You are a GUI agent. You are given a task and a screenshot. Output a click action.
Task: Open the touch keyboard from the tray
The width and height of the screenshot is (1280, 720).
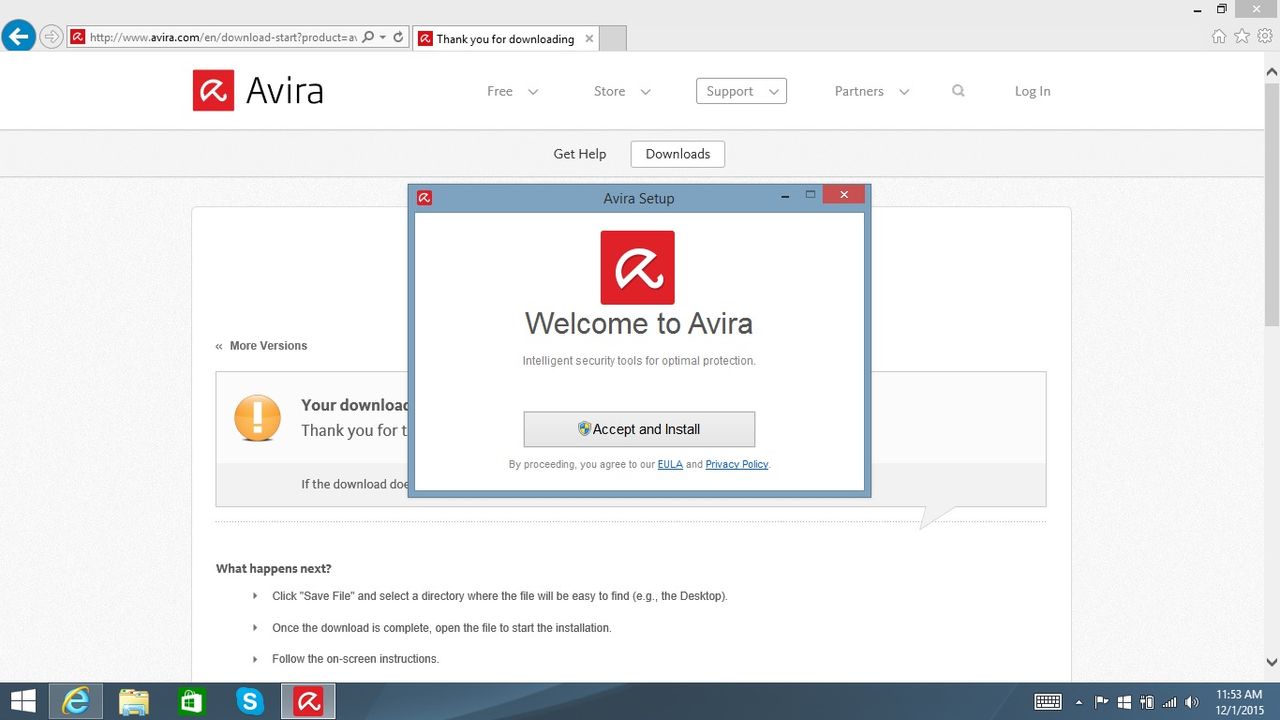click(x=1048, y=702)
